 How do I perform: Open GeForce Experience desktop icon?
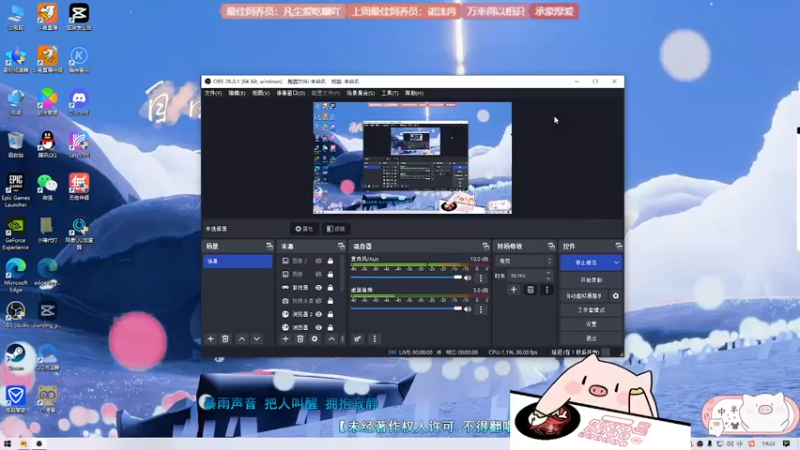coord(15,234)
